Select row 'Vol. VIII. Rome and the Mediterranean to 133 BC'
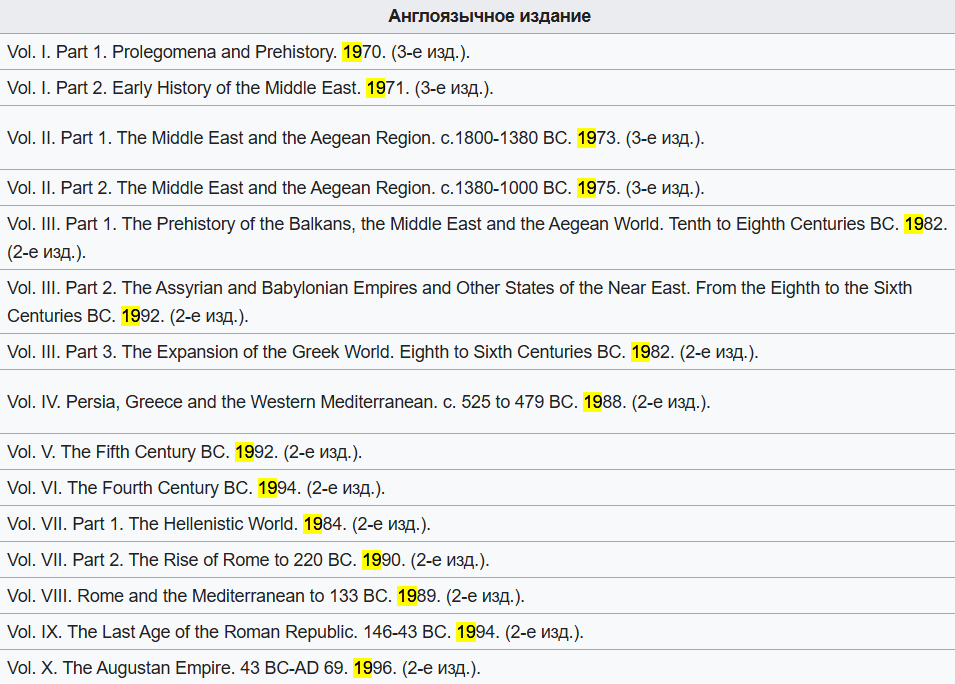This screenshot has width=955, height=684. (x=478, y=596)
